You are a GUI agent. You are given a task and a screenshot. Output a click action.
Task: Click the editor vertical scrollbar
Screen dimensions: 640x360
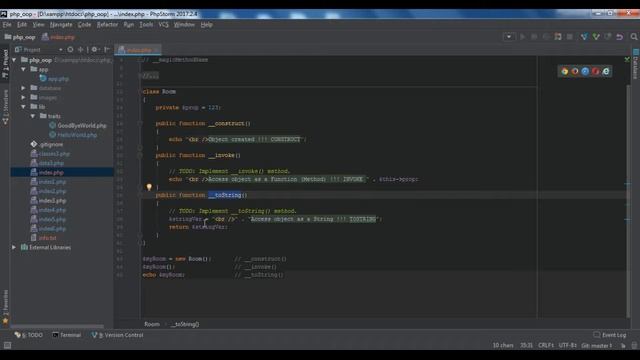coord(628,200)
